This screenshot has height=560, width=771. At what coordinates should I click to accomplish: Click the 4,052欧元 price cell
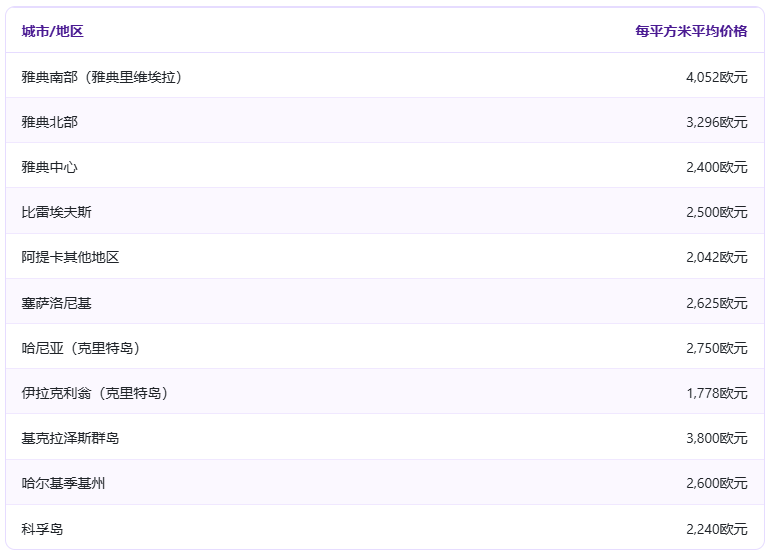[x=716, y=77]
